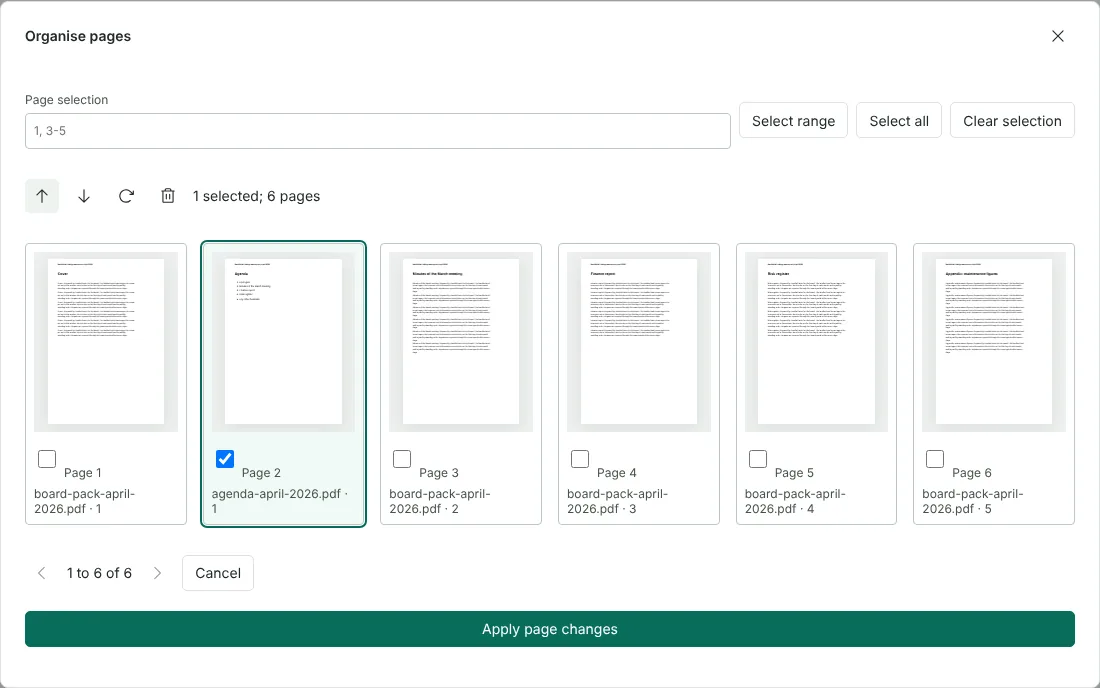Click the 'Page 3' label
This screenshot has height=688, width=1100.
tap(439, 473)
